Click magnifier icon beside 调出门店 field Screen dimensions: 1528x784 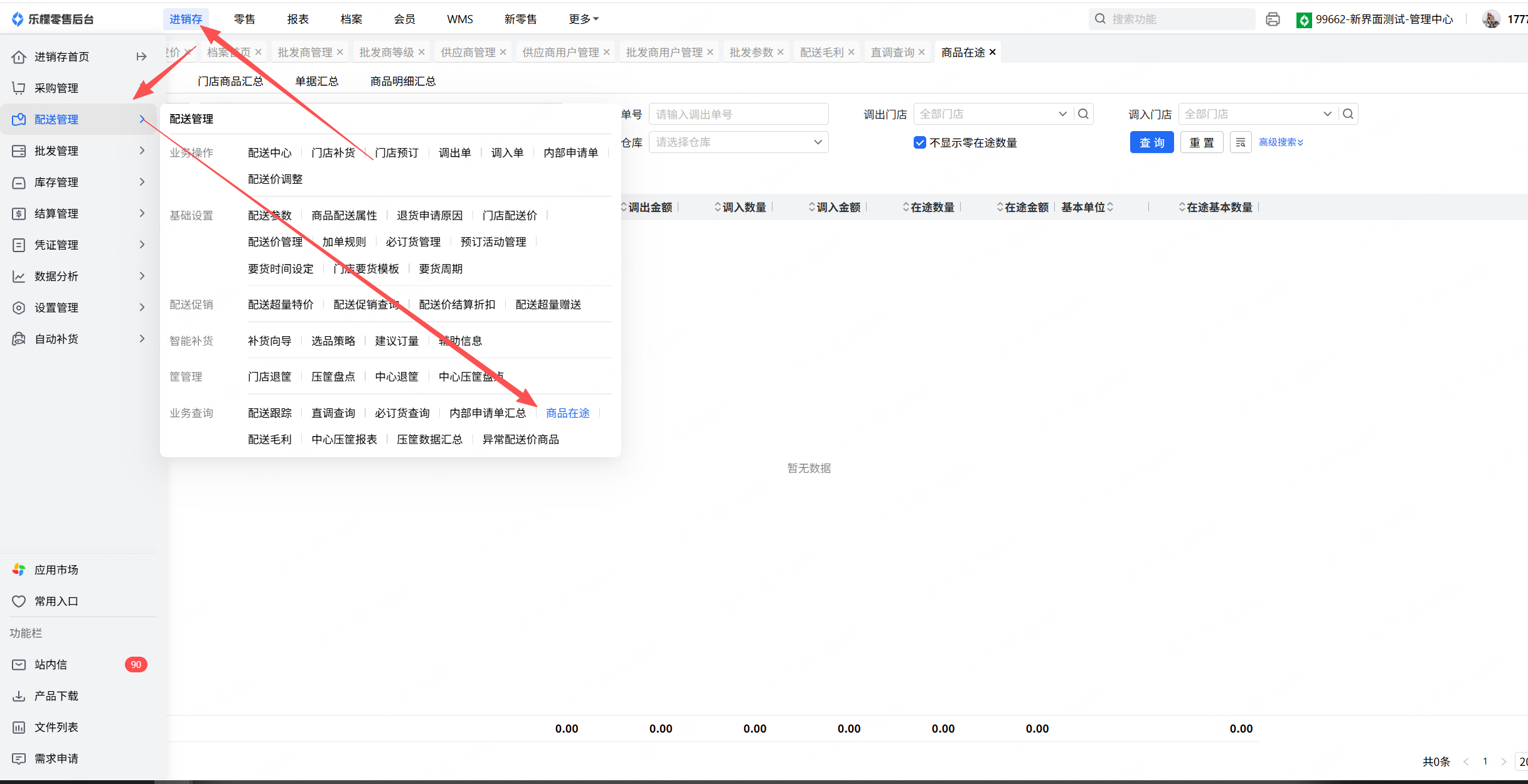(x=1083, y=114)
